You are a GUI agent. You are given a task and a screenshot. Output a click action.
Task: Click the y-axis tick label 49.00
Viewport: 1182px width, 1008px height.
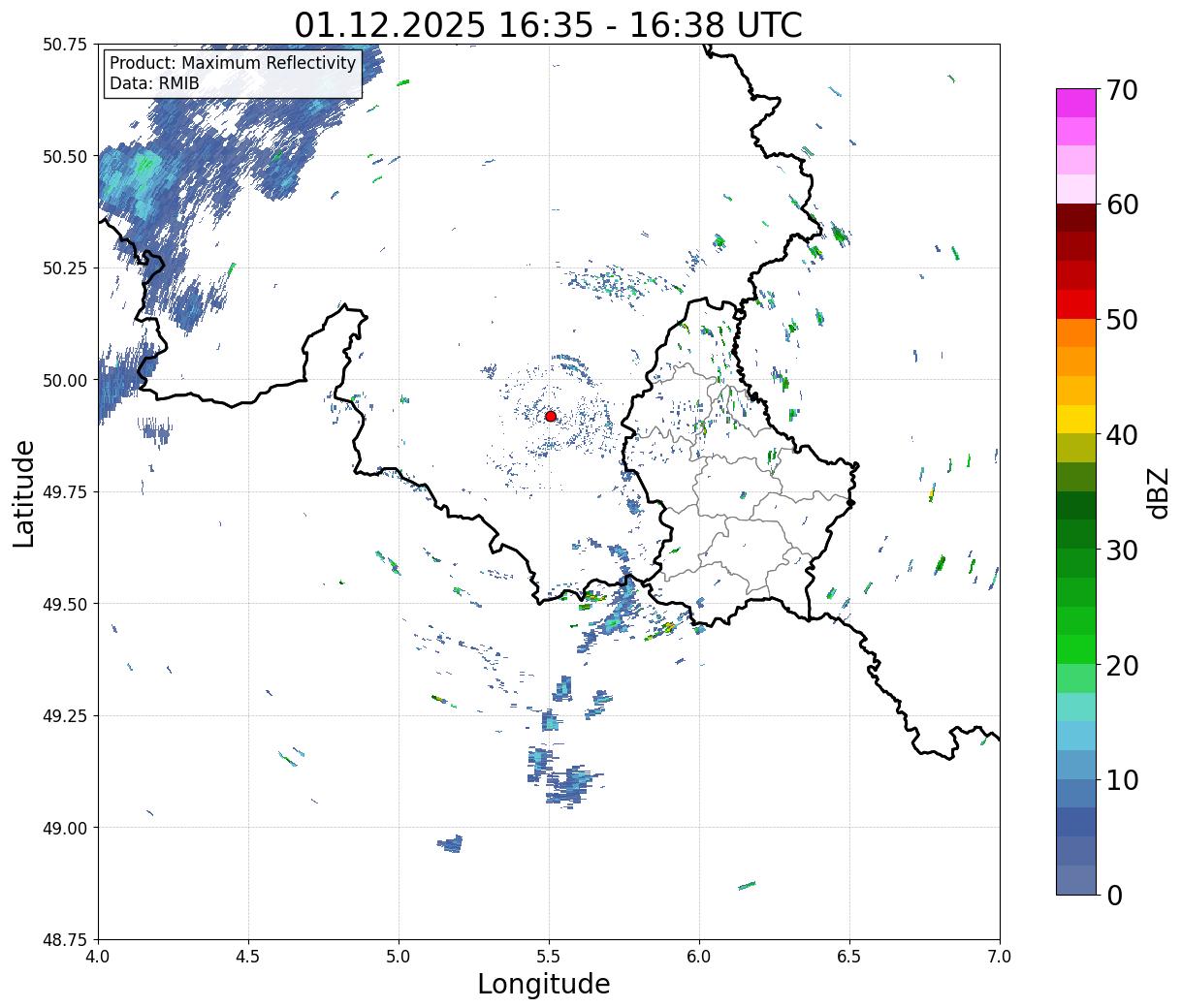(65, 828)
